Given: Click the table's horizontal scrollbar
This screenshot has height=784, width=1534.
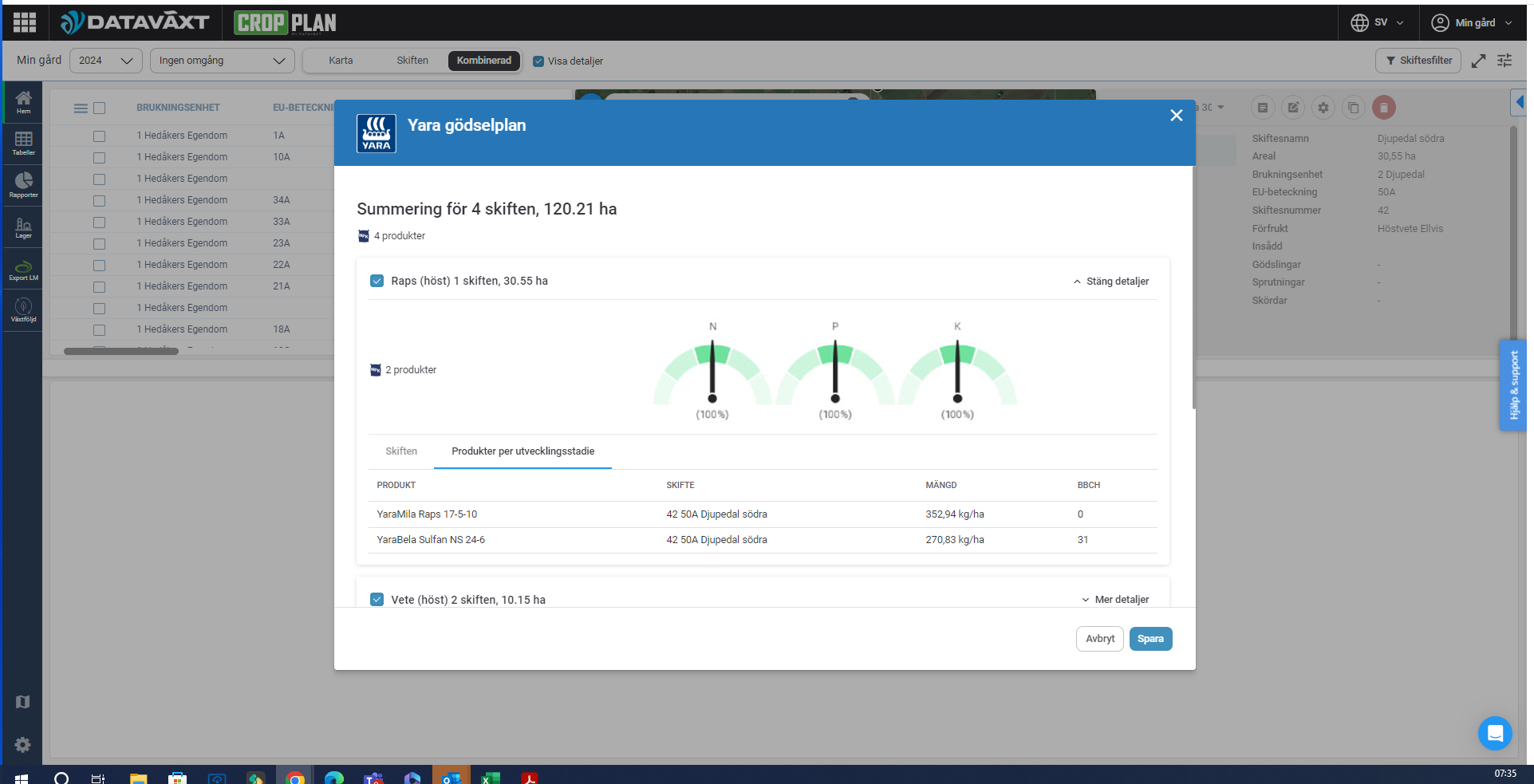Looking at the screenshot, I should pos(121,351).
